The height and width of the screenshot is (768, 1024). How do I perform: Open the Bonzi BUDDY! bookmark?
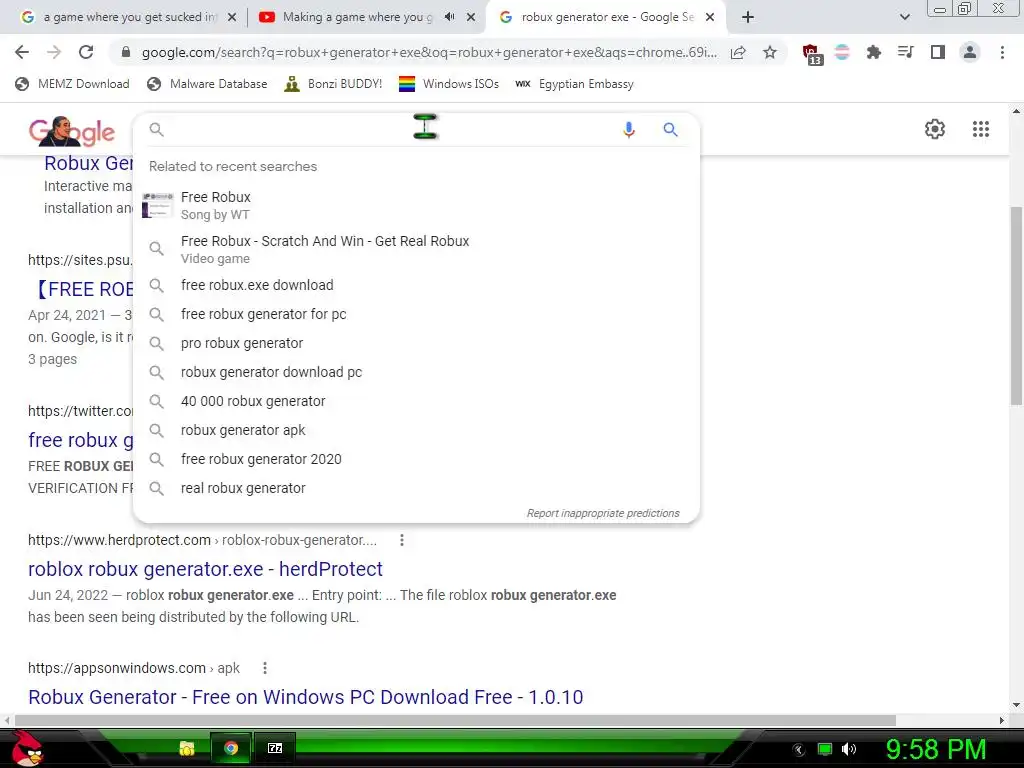[x=333, y=84]
